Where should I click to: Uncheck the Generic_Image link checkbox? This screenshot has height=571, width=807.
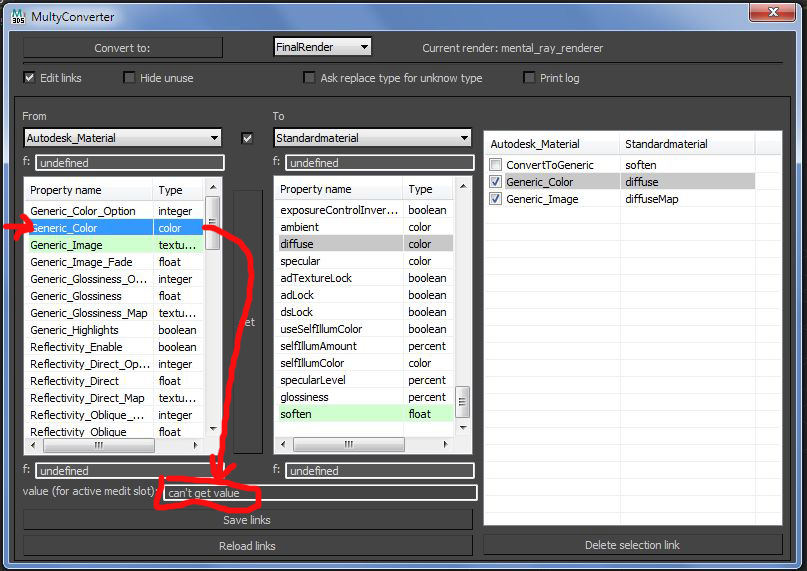tap(496, 199)
